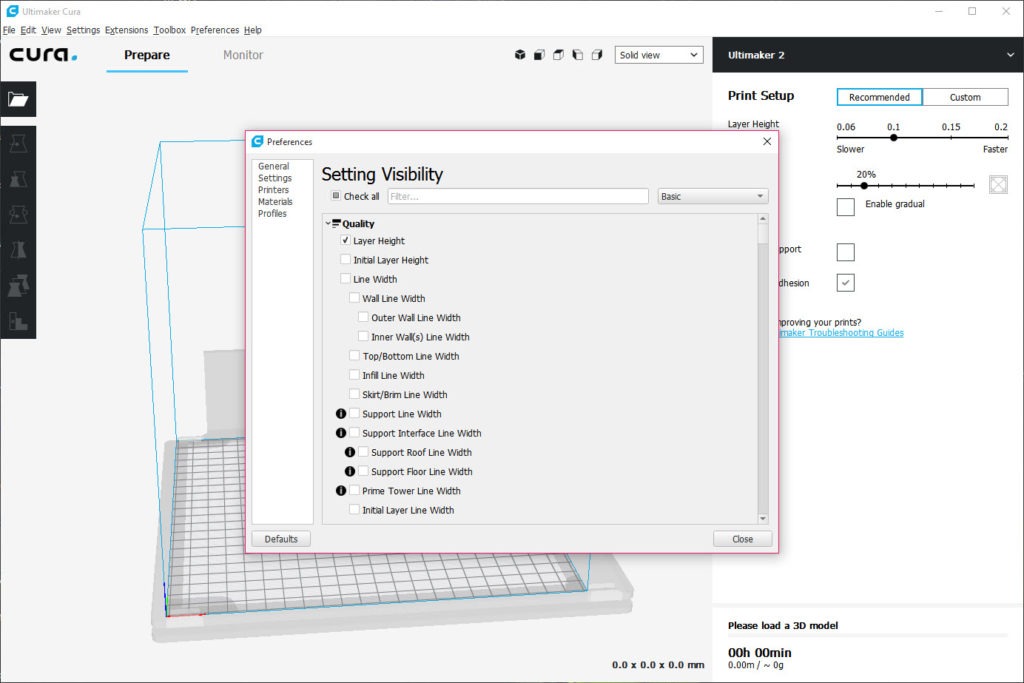Open the Ultimaker Troubleshooting Guides link
The height and width of the screenshot is (683, 1024).
click(841, 332)
